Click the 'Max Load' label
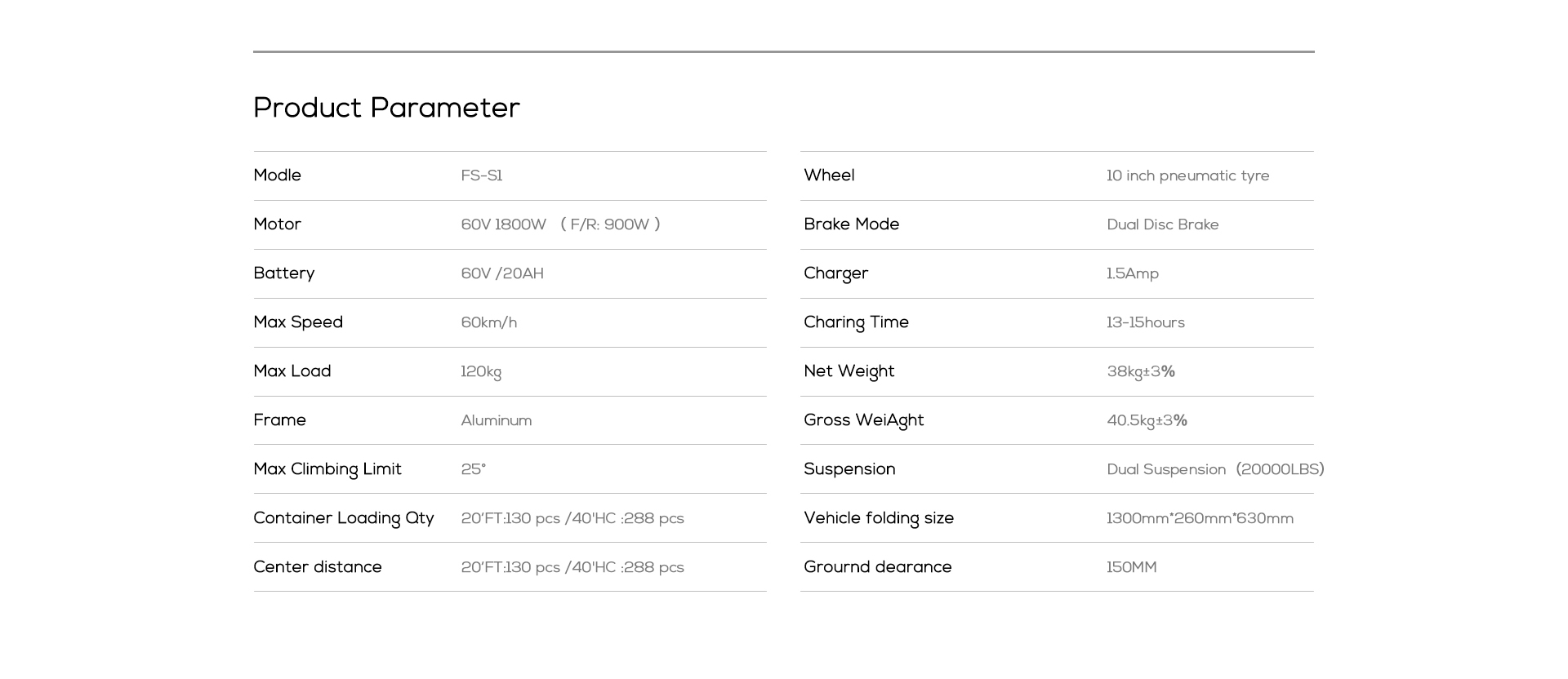The width and height of the screenshot is (1568, 679). [292, 371]
